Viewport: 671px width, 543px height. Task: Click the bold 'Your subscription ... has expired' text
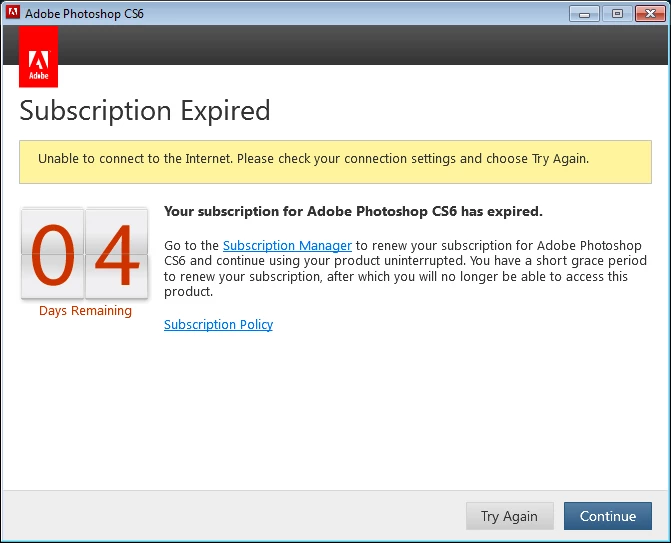[x=353, y=211]
